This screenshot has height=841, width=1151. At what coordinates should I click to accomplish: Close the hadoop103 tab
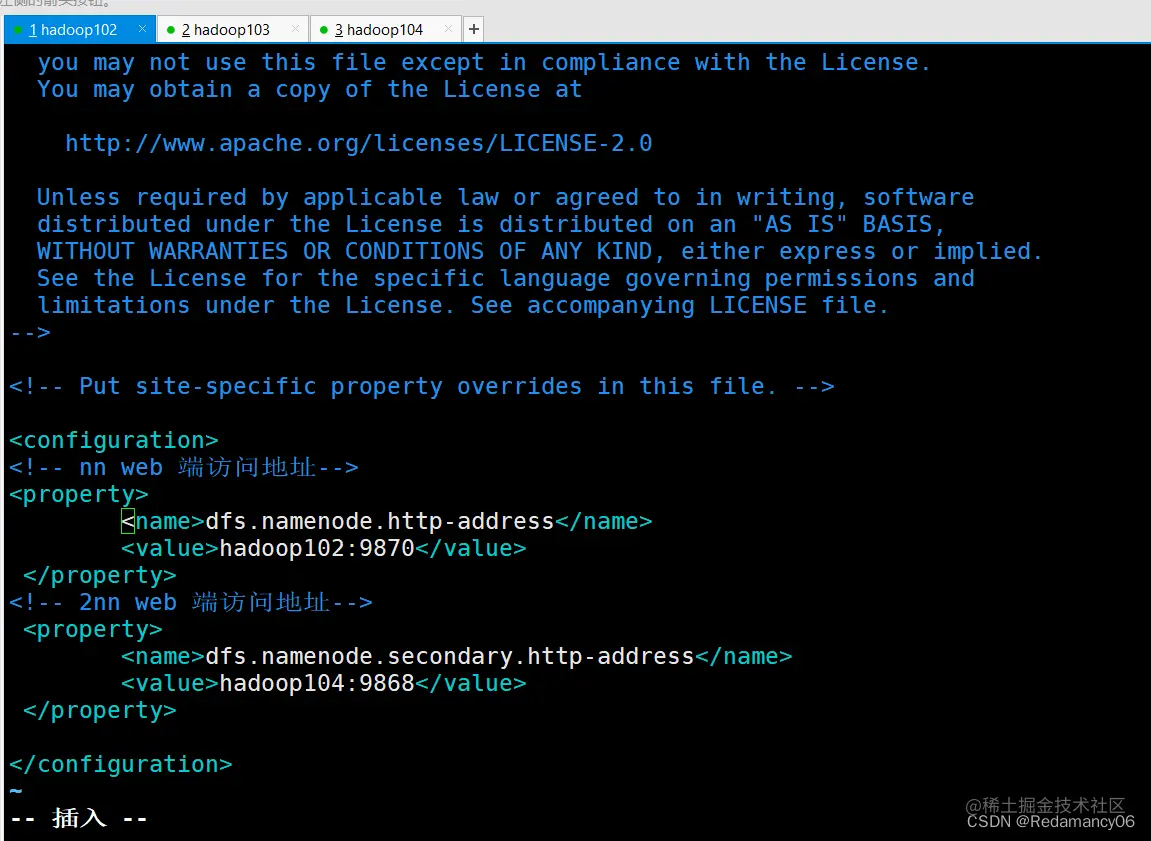[x=295, y=29]
